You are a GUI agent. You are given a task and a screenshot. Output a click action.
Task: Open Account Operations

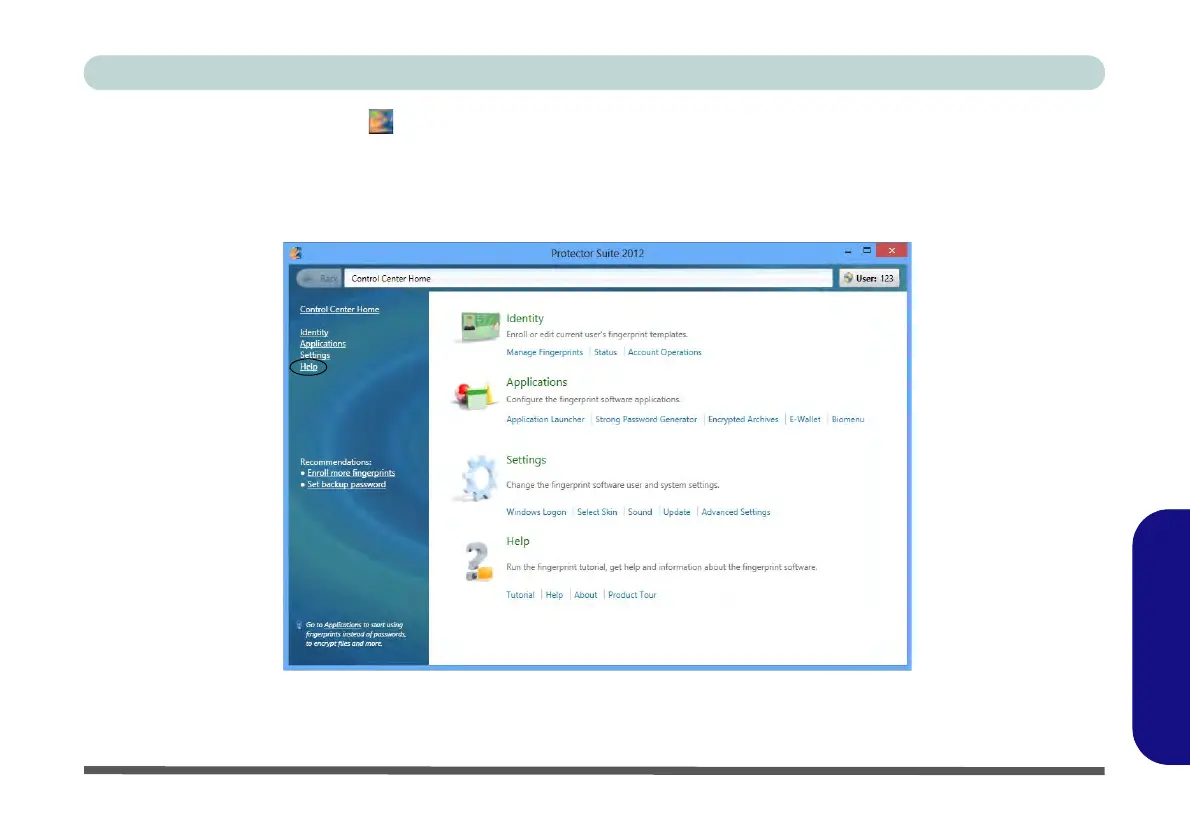664,352
